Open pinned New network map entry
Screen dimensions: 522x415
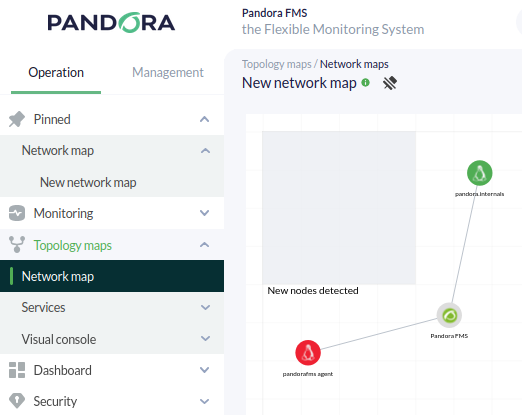88,182
